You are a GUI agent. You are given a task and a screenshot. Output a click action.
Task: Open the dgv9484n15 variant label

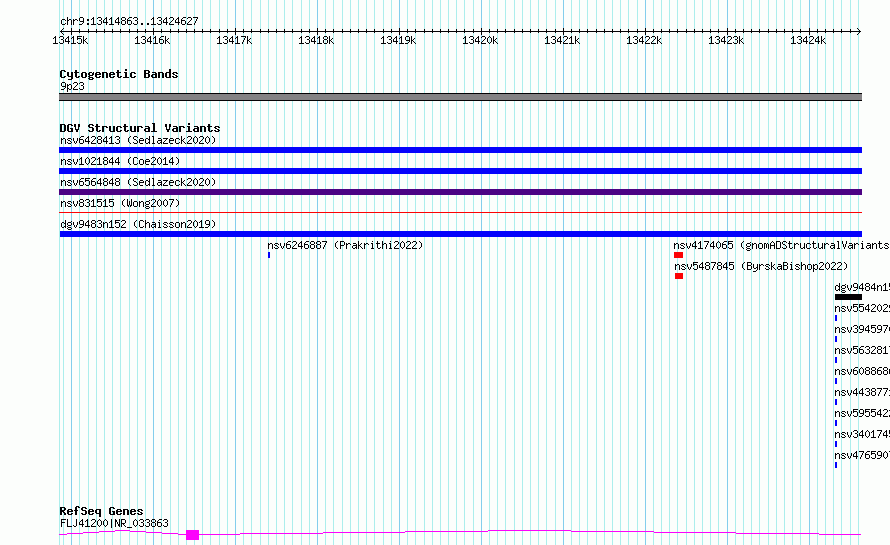click(x=862, y=287)
